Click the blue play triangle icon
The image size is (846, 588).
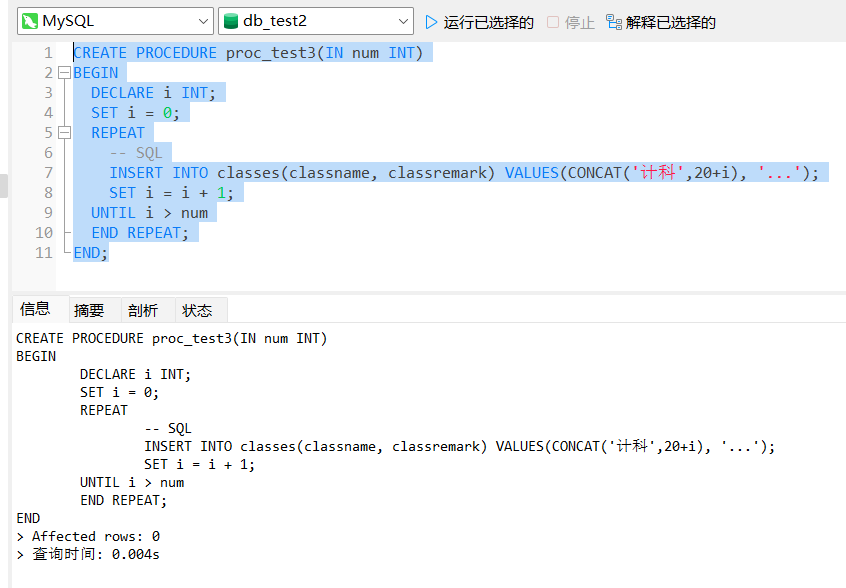coord(431,22)
